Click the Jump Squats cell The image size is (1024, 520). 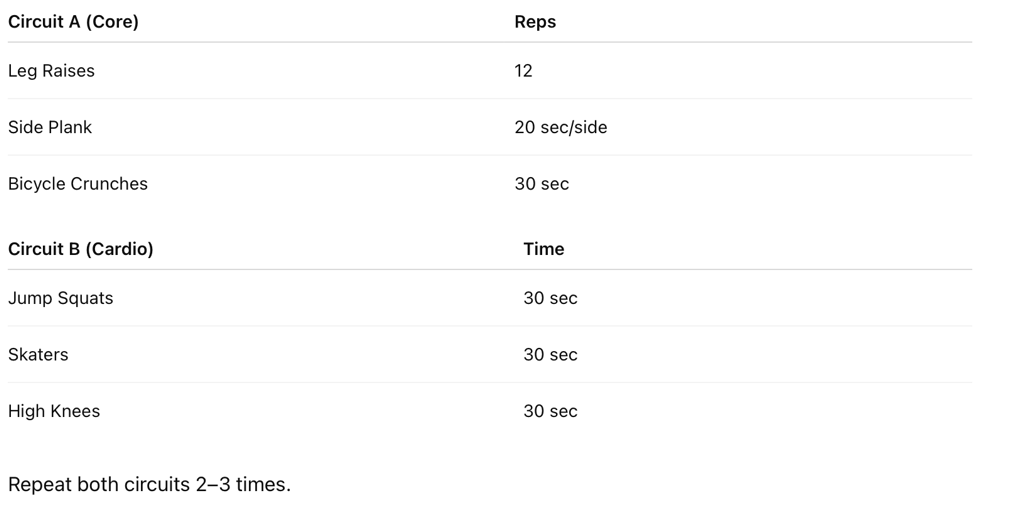click(60, 299)
